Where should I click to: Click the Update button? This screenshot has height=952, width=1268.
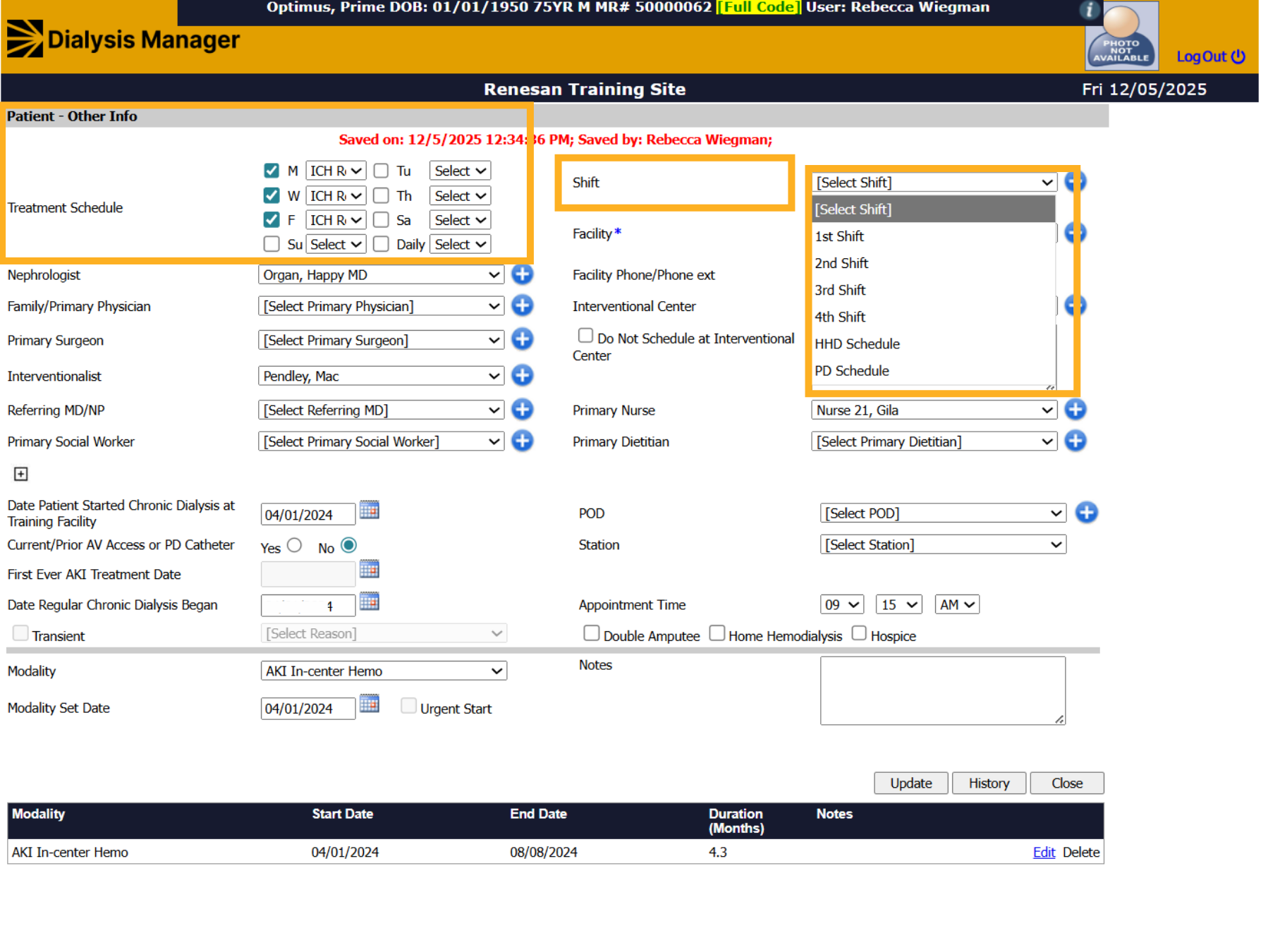[910, 783]
